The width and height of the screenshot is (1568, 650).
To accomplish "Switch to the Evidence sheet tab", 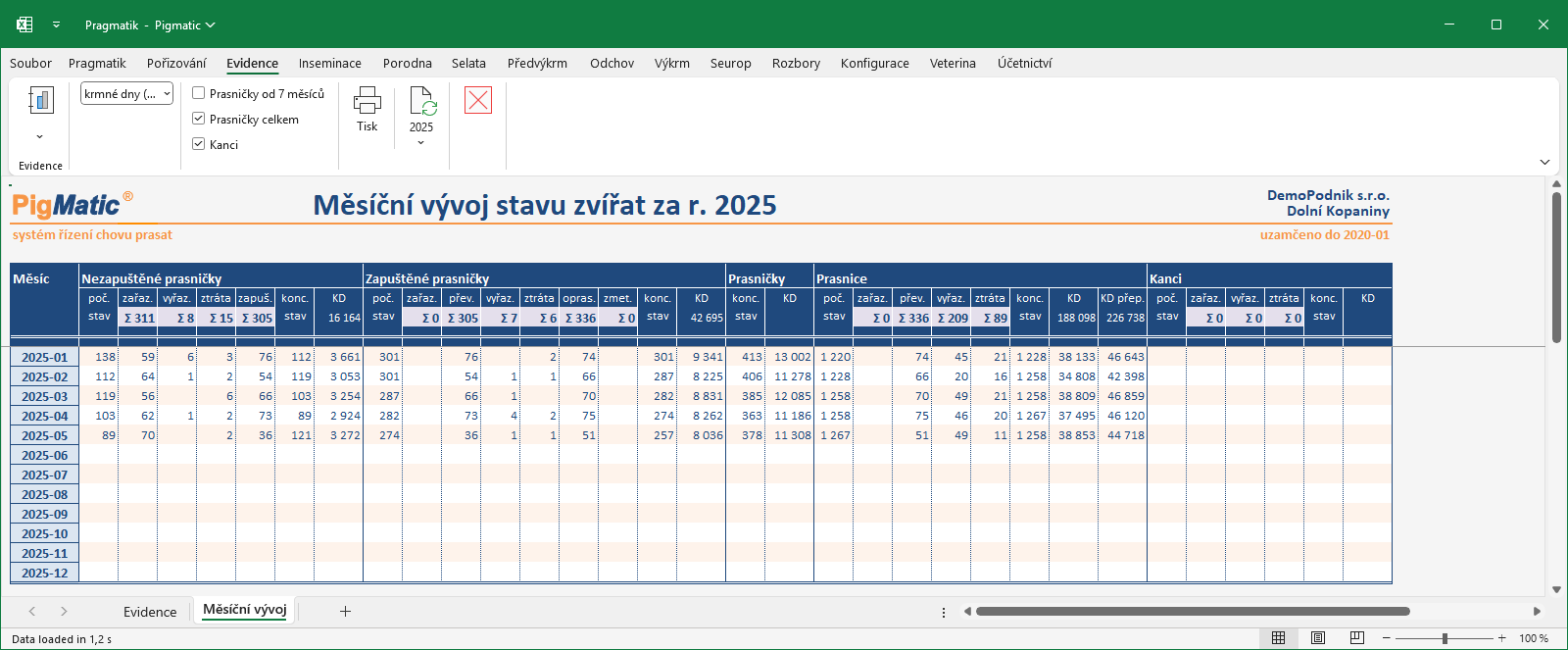I will [x=150, y=612].
